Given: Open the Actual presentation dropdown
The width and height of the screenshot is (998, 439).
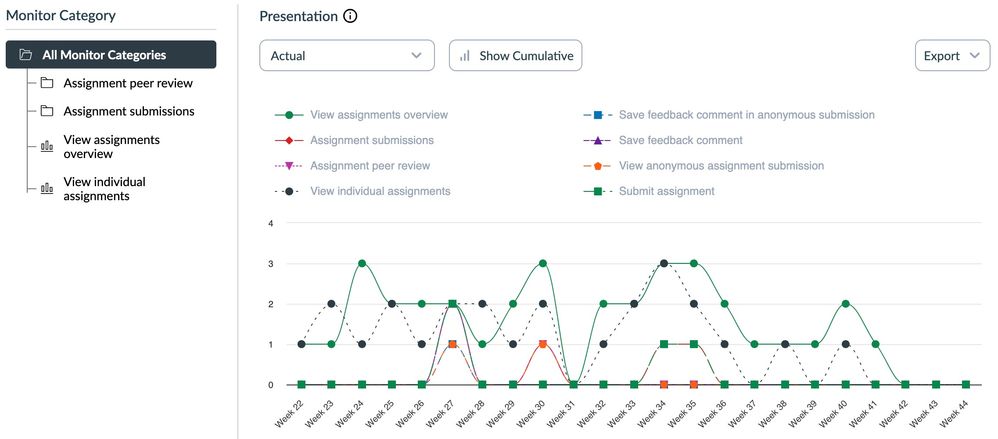Looking at the screenshot, I should (x=346, y=56).
